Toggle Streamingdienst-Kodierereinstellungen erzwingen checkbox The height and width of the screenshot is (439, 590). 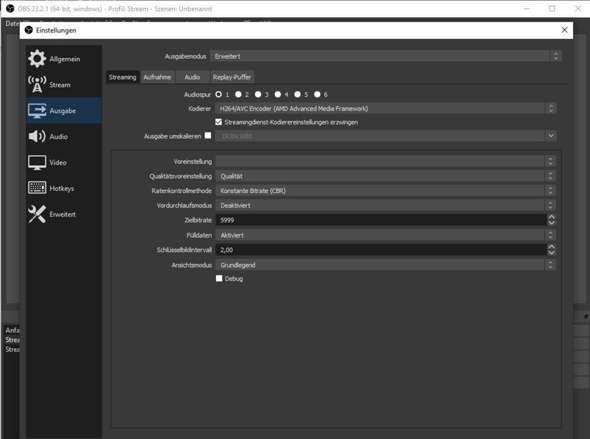(219, 122)
